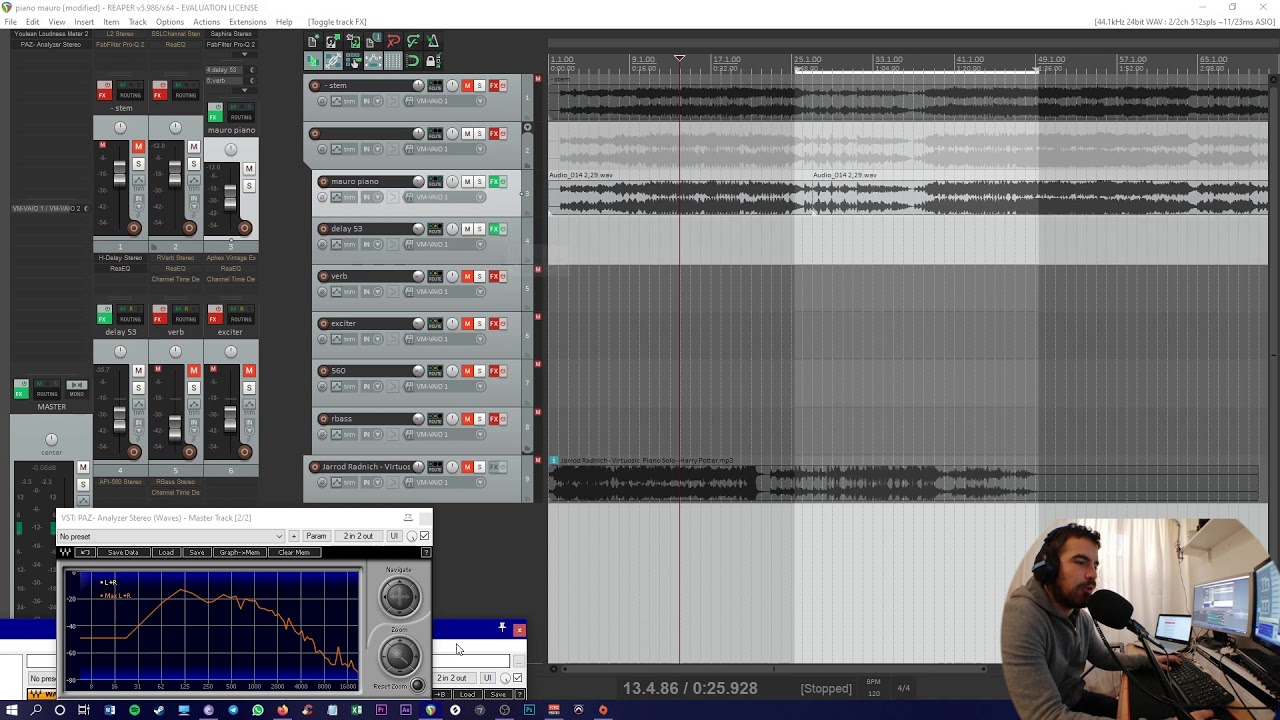The height and width of the screenshot is (720, 1280).
Task: Open exciter track IN dropdown arrow
Action: (378, 339)
